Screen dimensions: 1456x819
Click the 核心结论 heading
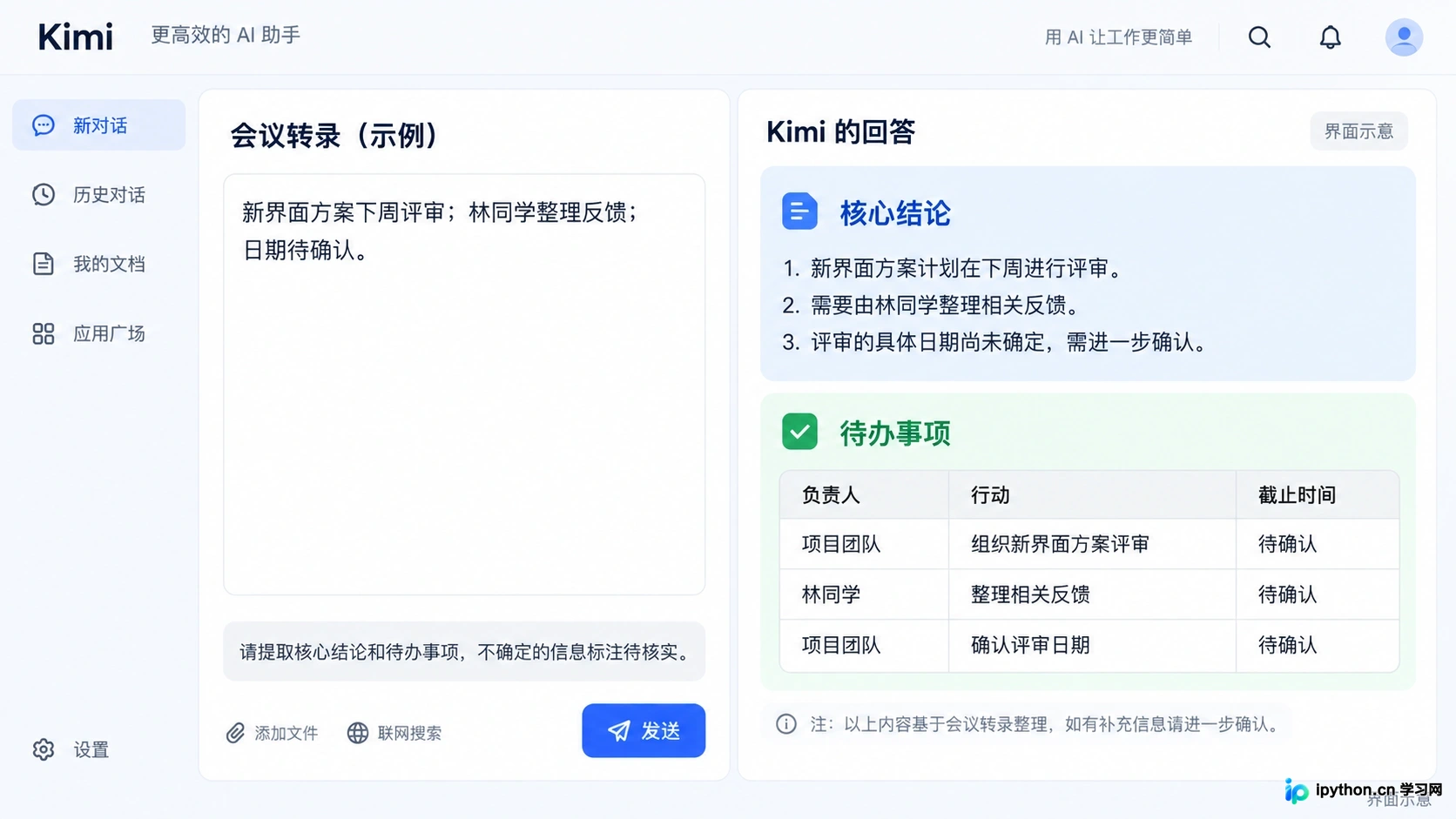[x=895, y=213]
